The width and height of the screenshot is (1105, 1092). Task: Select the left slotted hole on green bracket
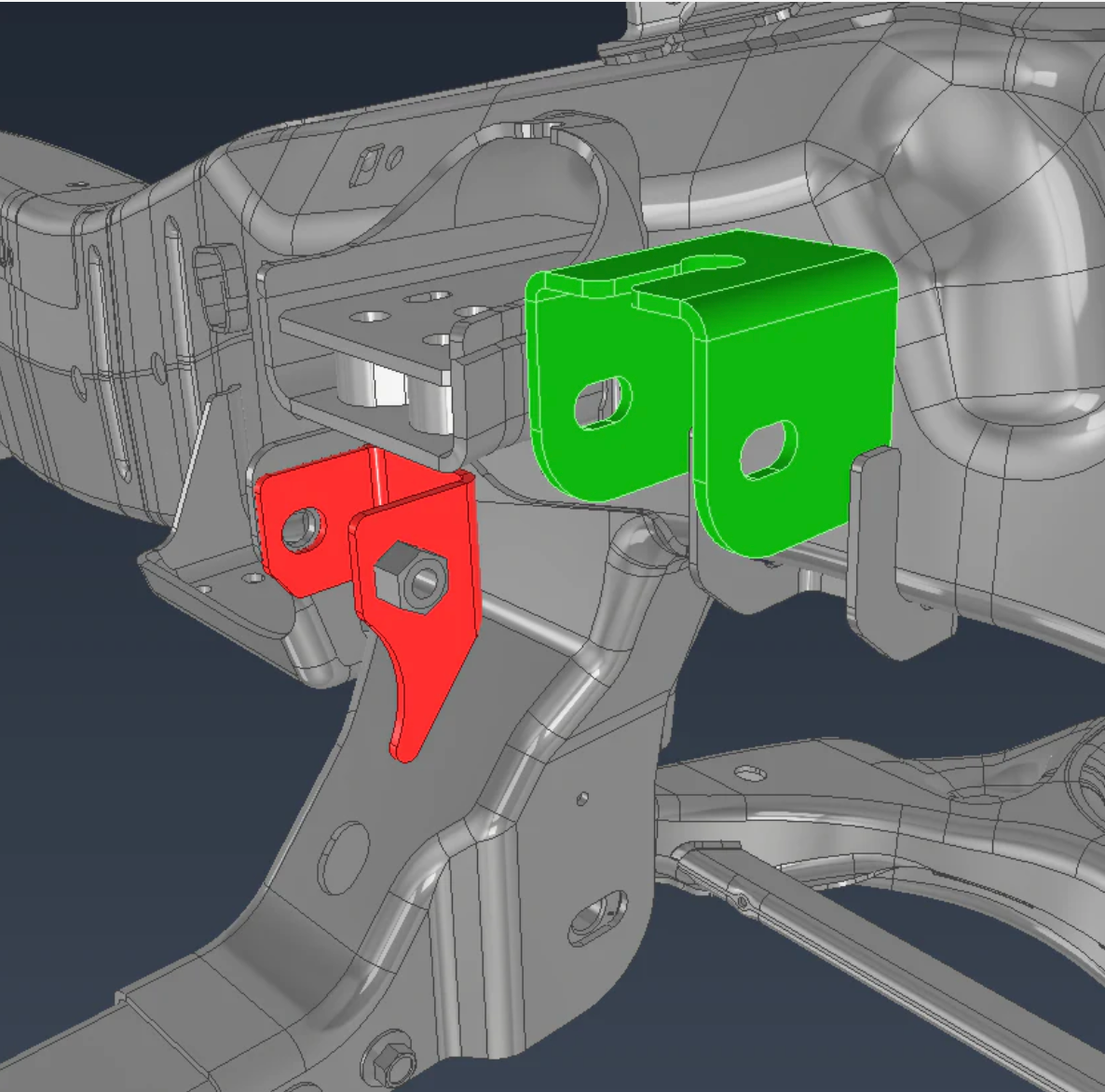click(x=603, y=401)
